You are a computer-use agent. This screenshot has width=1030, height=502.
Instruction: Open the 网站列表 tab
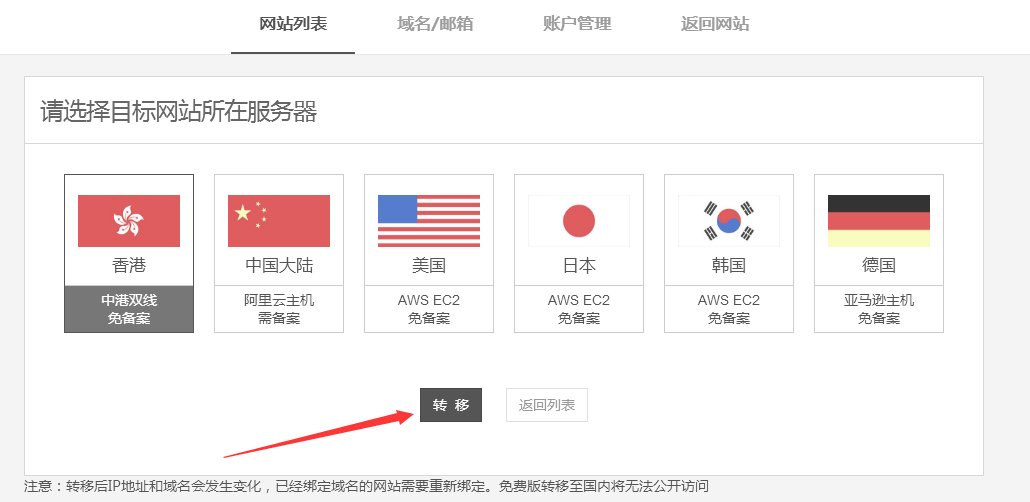(x=293, y=25)
